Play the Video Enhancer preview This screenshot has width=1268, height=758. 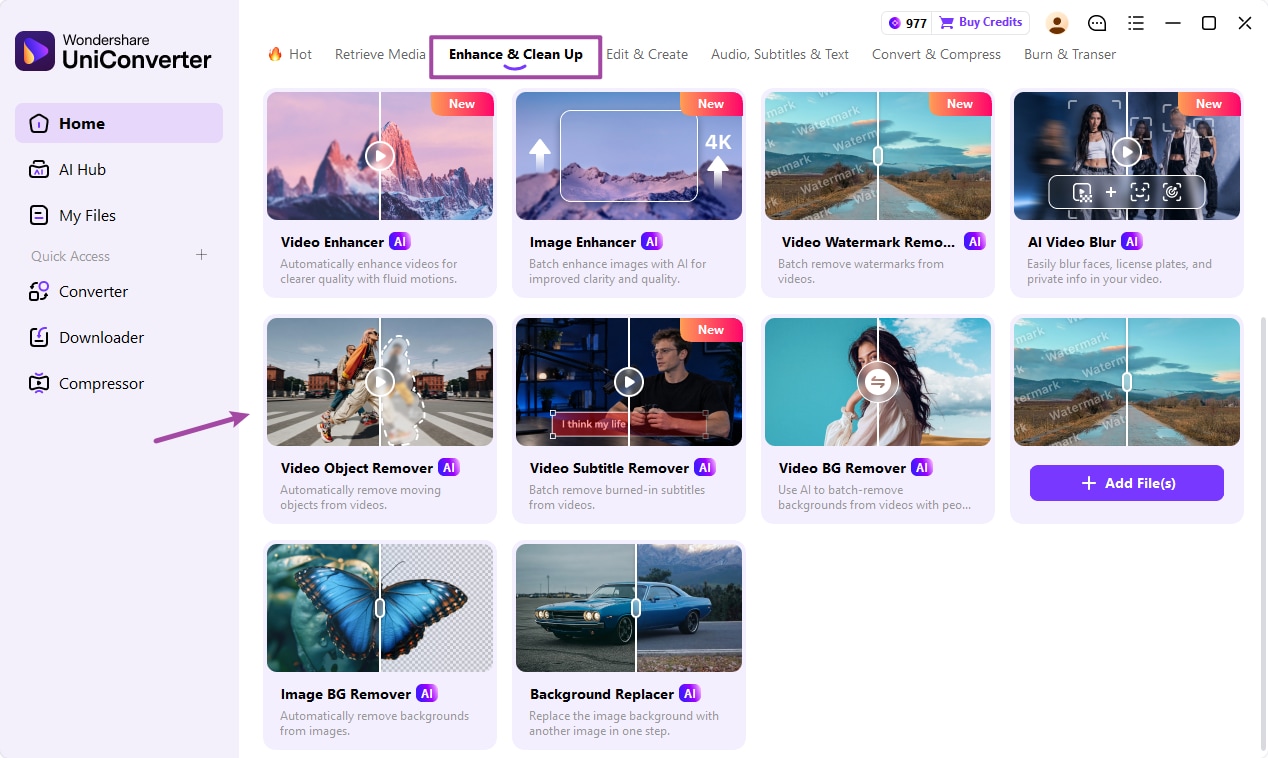coord(380,155)
